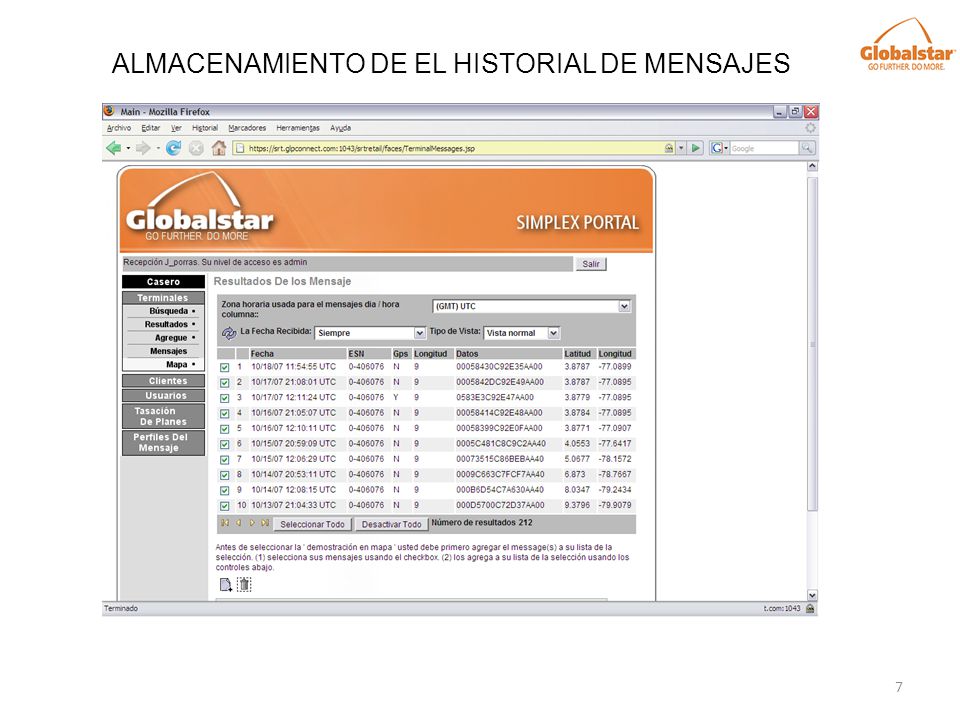Open the forward button history dropdown

[x=157, y=148]
